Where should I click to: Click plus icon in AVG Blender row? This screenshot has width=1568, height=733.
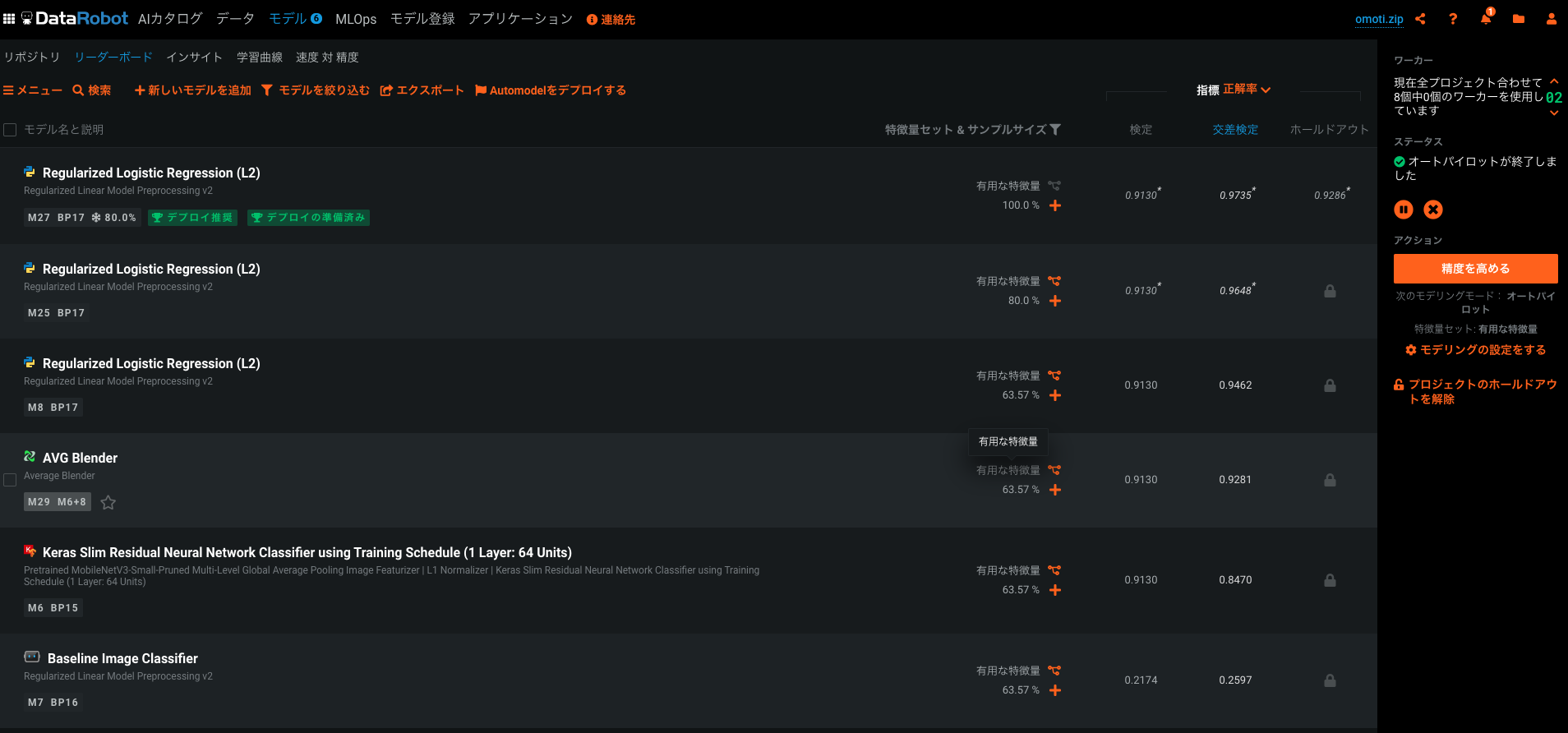[1055, 490]
